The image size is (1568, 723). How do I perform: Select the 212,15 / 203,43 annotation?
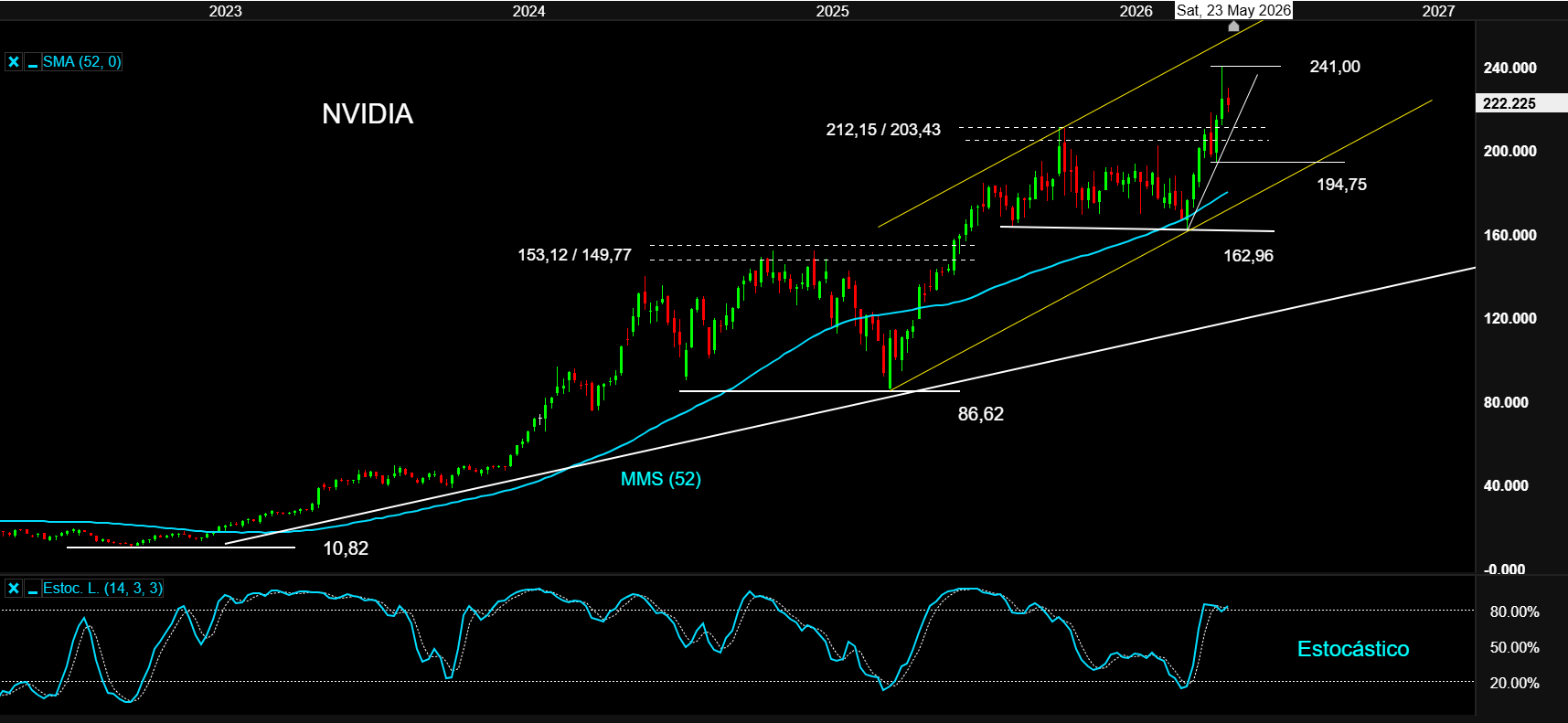pos(883,130)
